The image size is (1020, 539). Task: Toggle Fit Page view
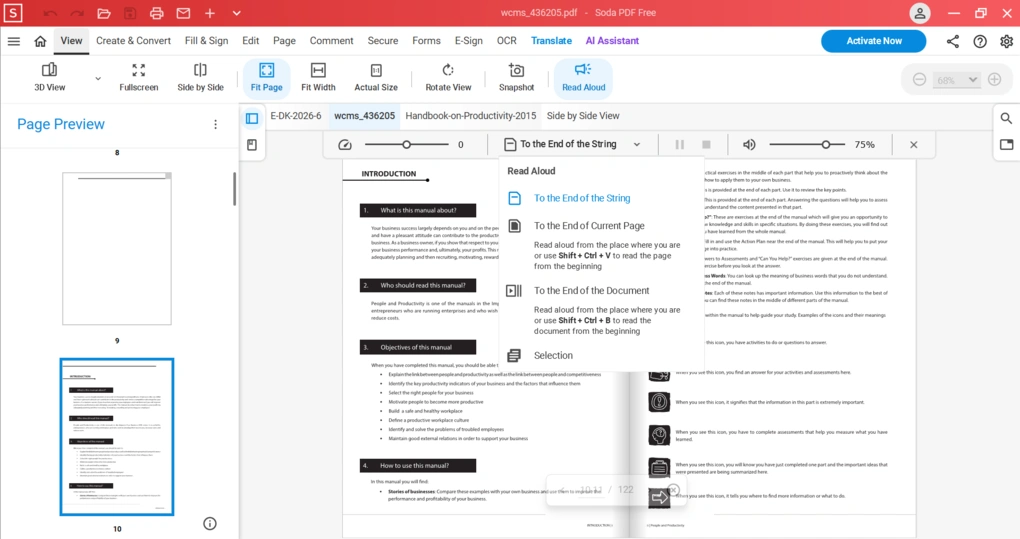267,77
